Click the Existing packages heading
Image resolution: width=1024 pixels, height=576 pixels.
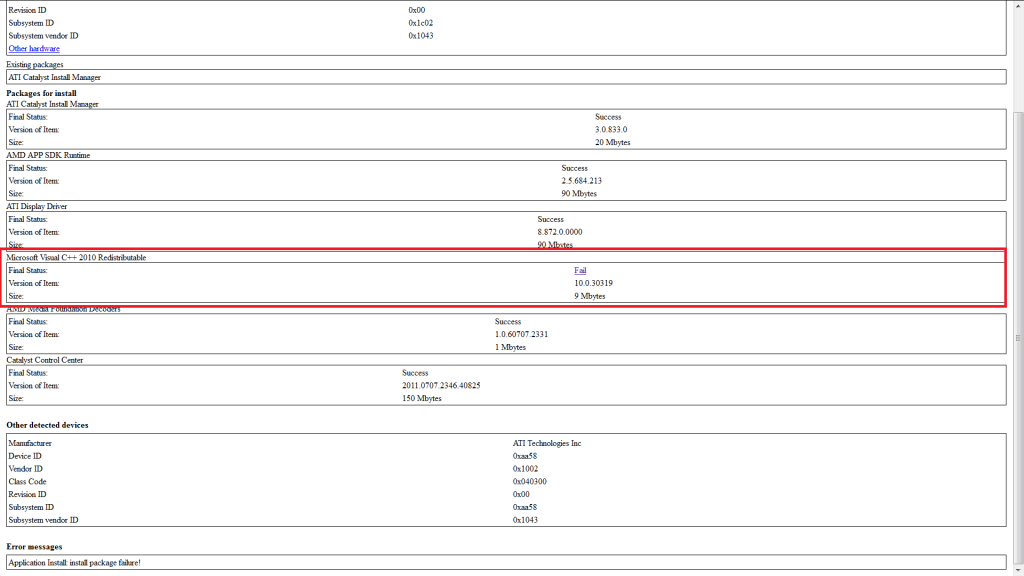coord(35,65)
